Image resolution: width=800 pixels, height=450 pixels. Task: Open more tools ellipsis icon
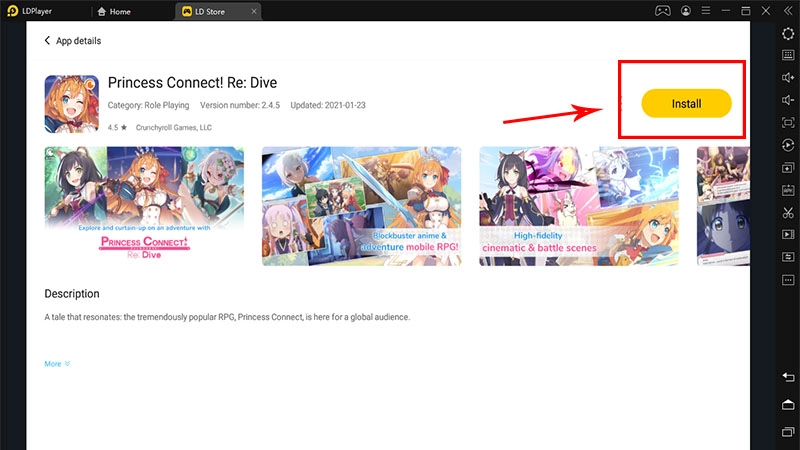(x=788, y=280)
